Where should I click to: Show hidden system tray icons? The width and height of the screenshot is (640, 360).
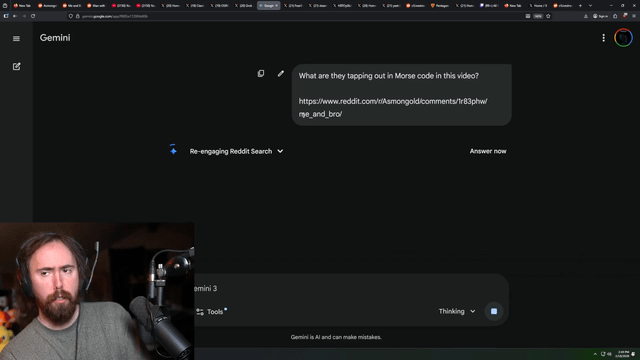point(595,354)
